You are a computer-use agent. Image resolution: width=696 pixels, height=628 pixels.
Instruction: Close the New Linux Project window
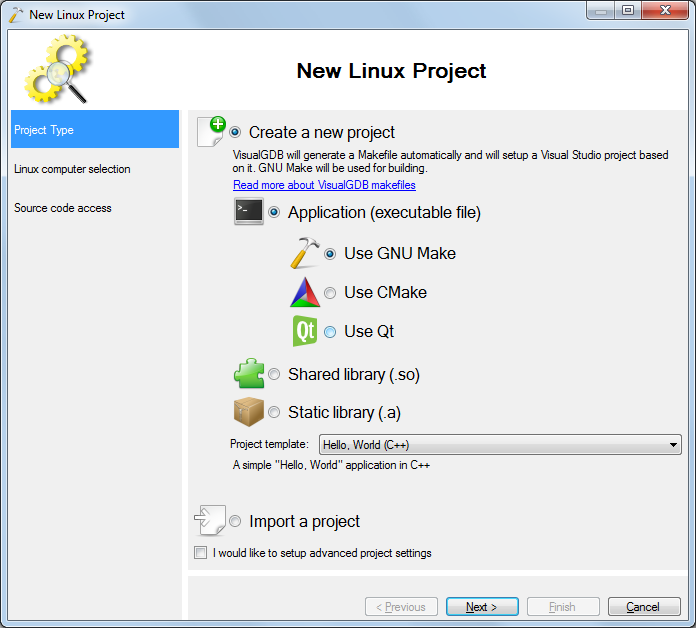(665, 11)
